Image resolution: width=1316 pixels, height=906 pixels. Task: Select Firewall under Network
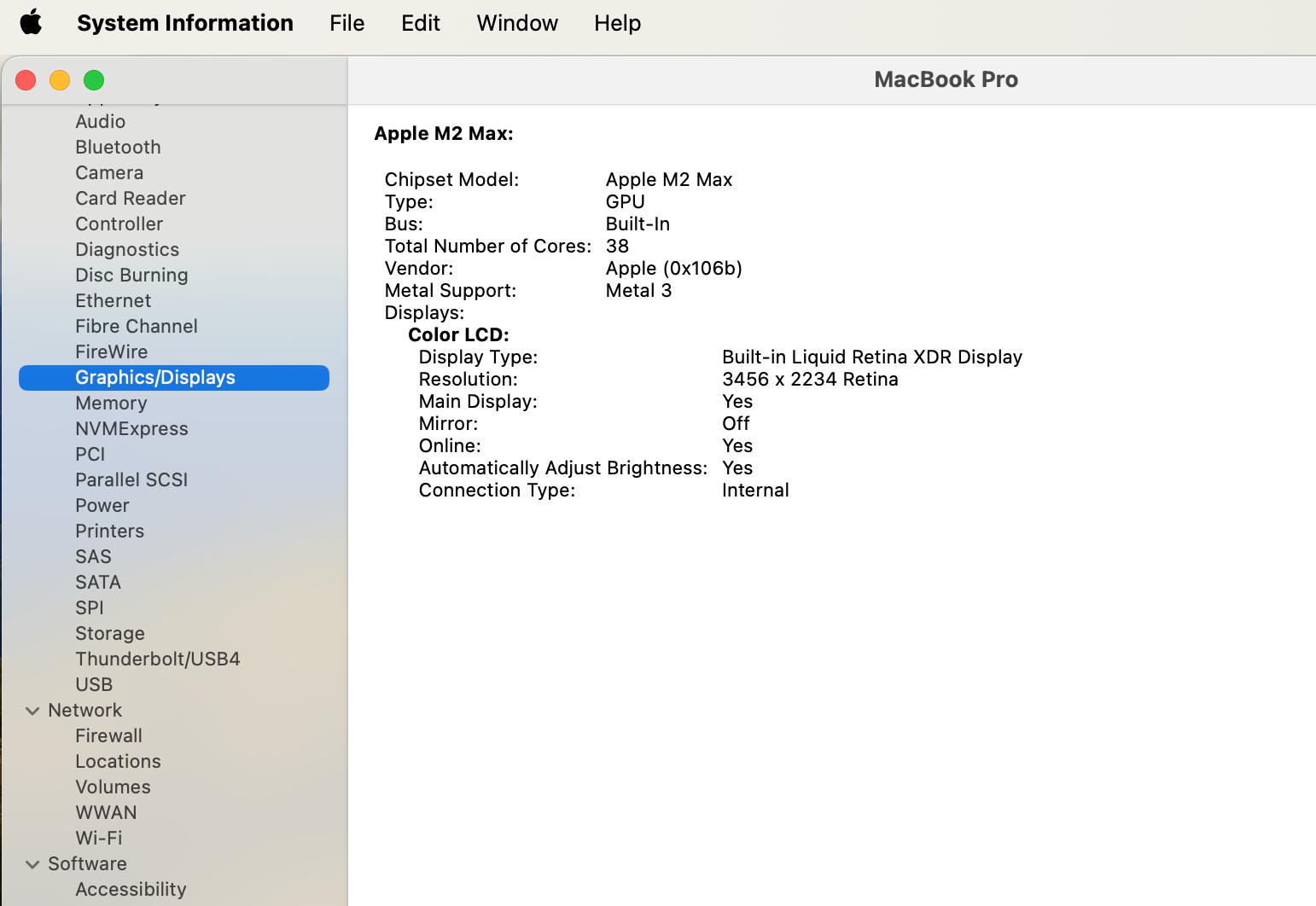pyautogui.click(x=108, y=736)
